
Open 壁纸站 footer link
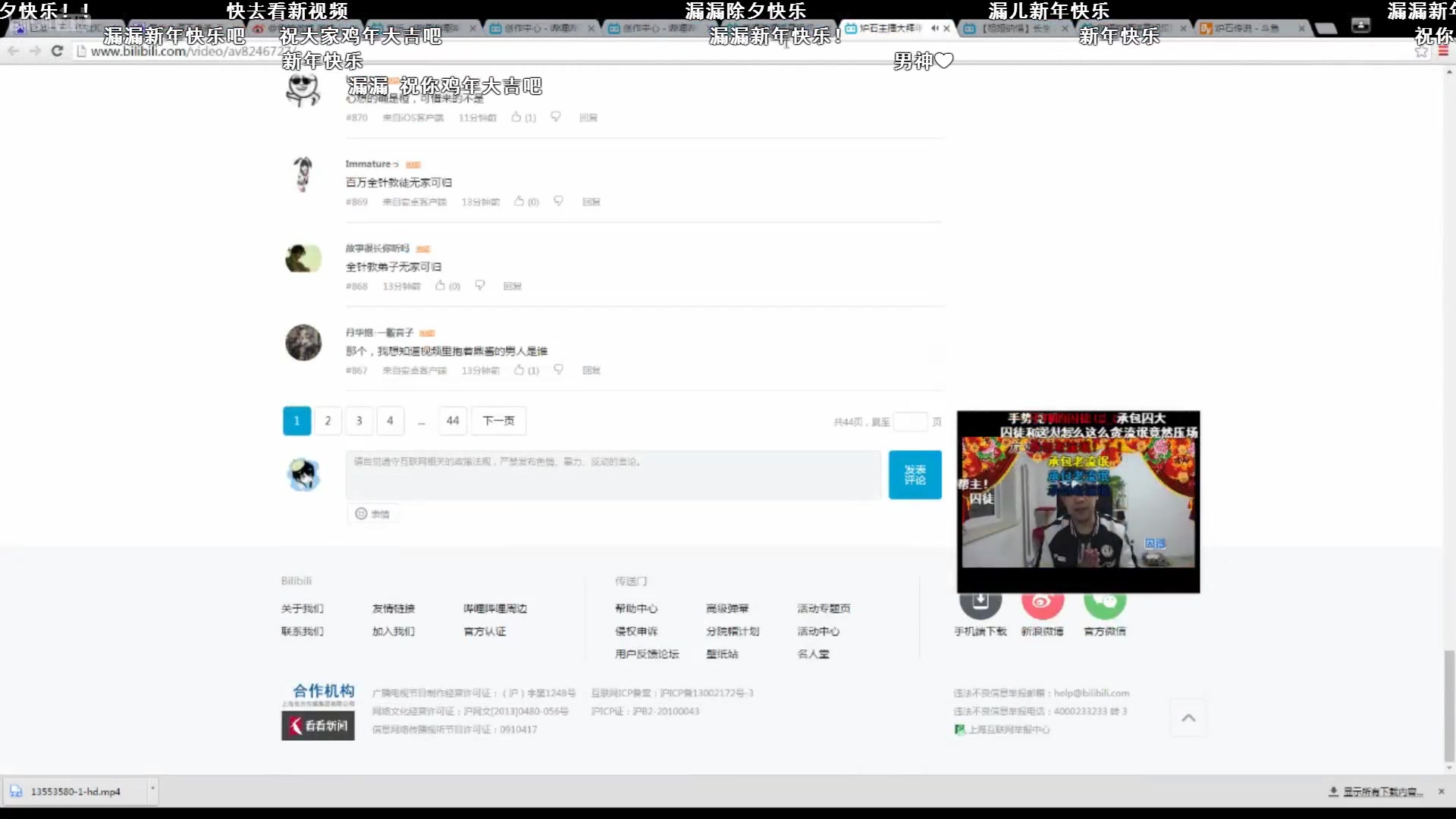[x=722, y=654]
